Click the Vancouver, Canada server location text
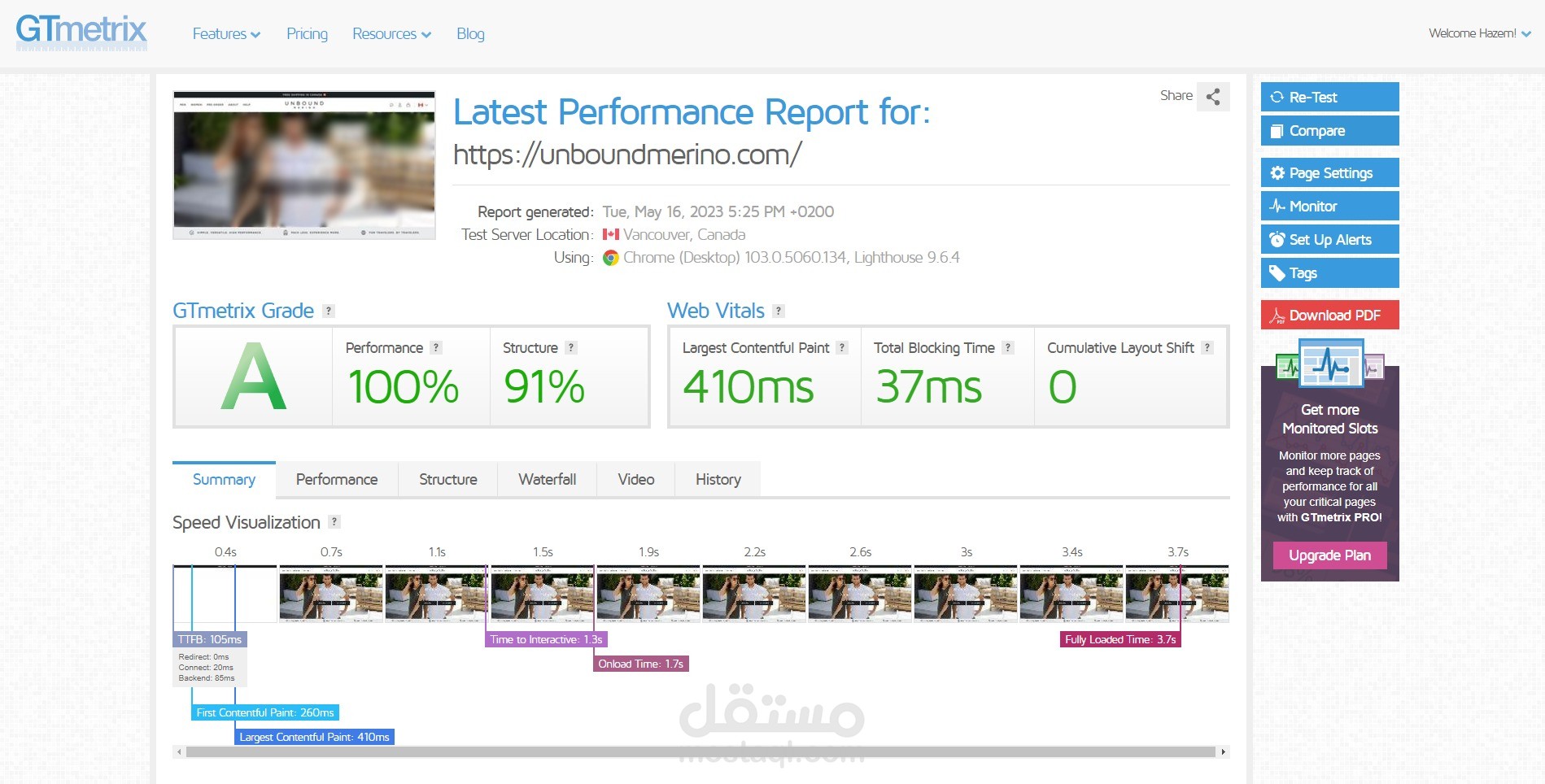Image resolution: width=1545 pixels, height=784 pixels. [x=684, y=234]
